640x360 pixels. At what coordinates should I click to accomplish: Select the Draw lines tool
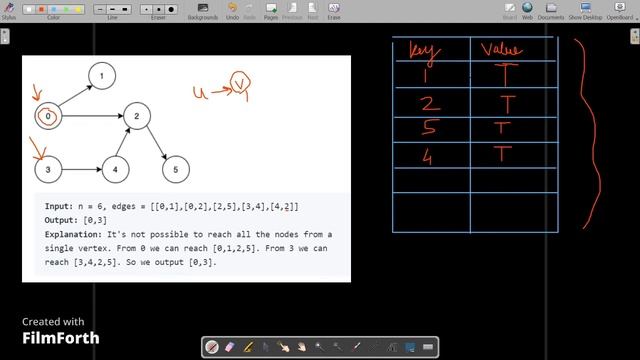click(374, 347)
